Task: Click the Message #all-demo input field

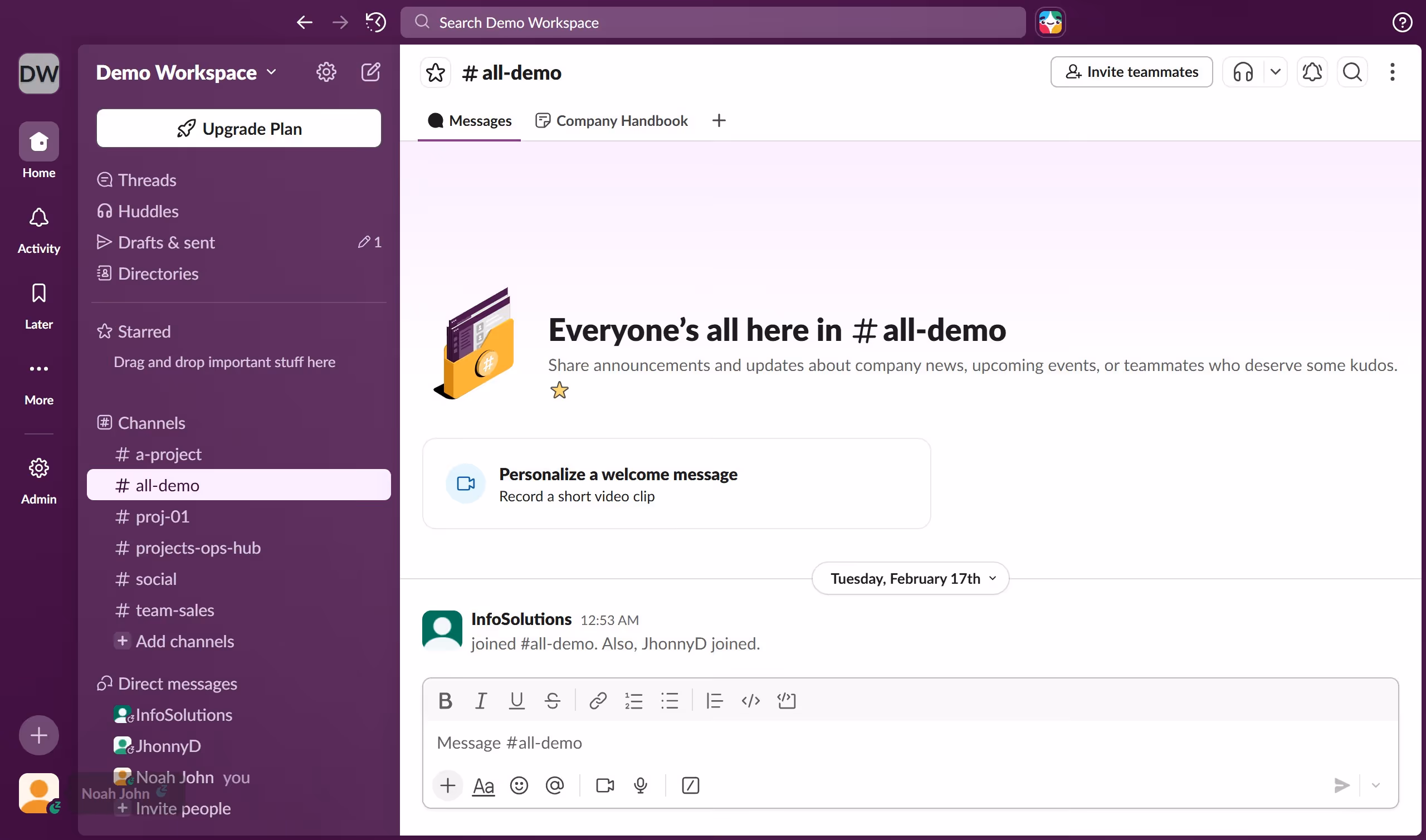Action: pos(910,742)
